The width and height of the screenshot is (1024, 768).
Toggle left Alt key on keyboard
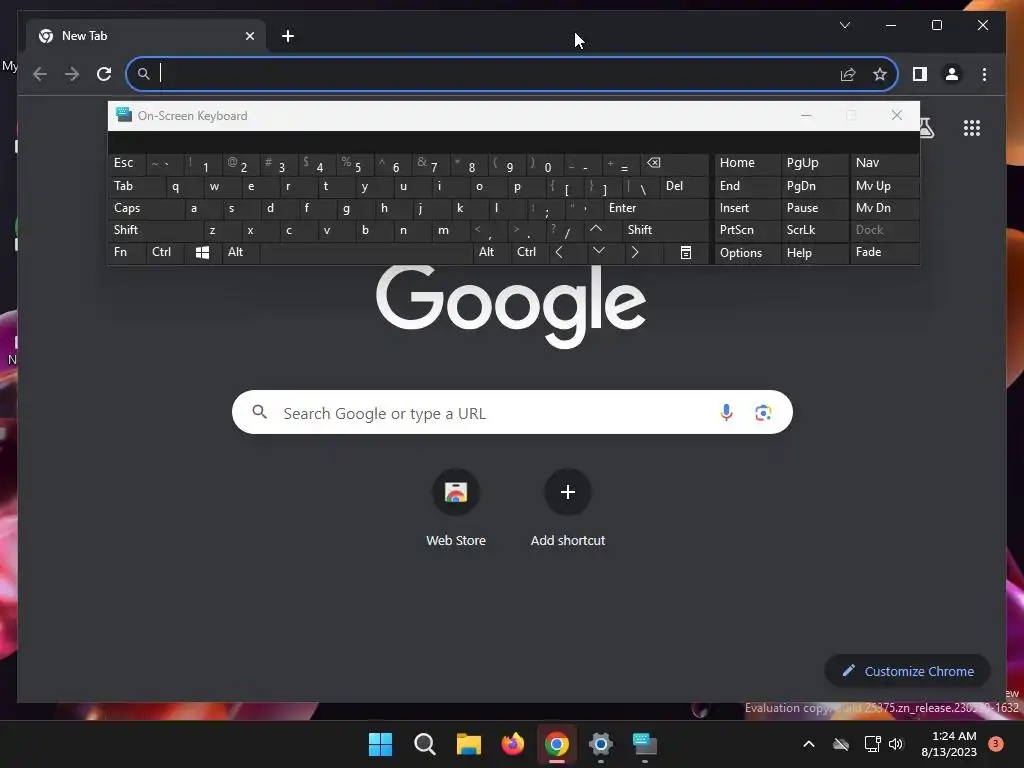[x=240, y=252]
